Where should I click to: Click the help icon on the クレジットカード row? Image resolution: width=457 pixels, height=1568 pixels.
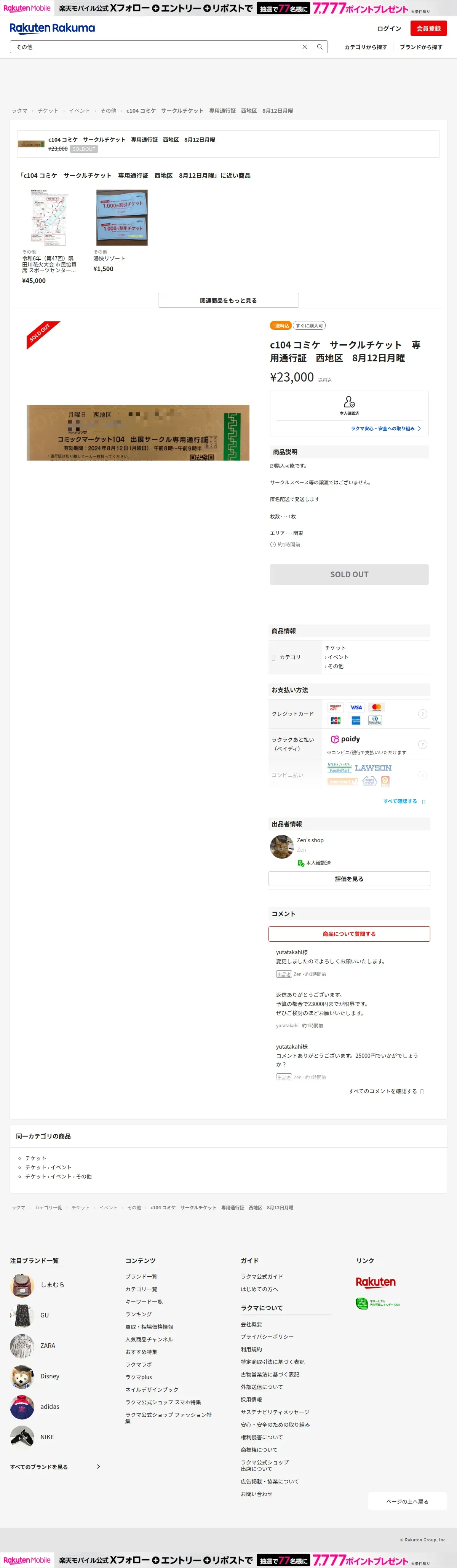tap(422, 714)
